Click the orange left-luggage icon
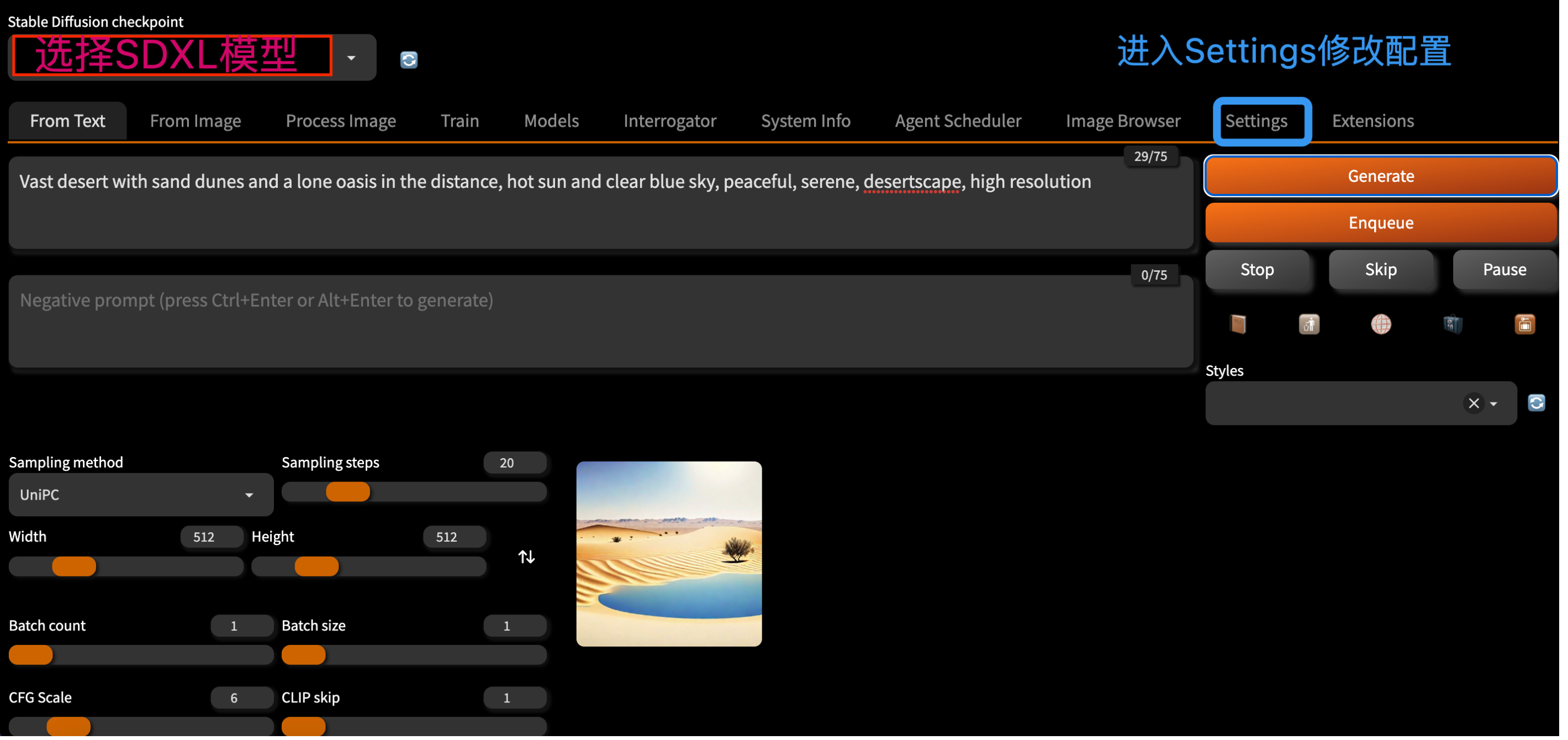The height and width of the screenshot is (740, 1568). coord(1525,323)
